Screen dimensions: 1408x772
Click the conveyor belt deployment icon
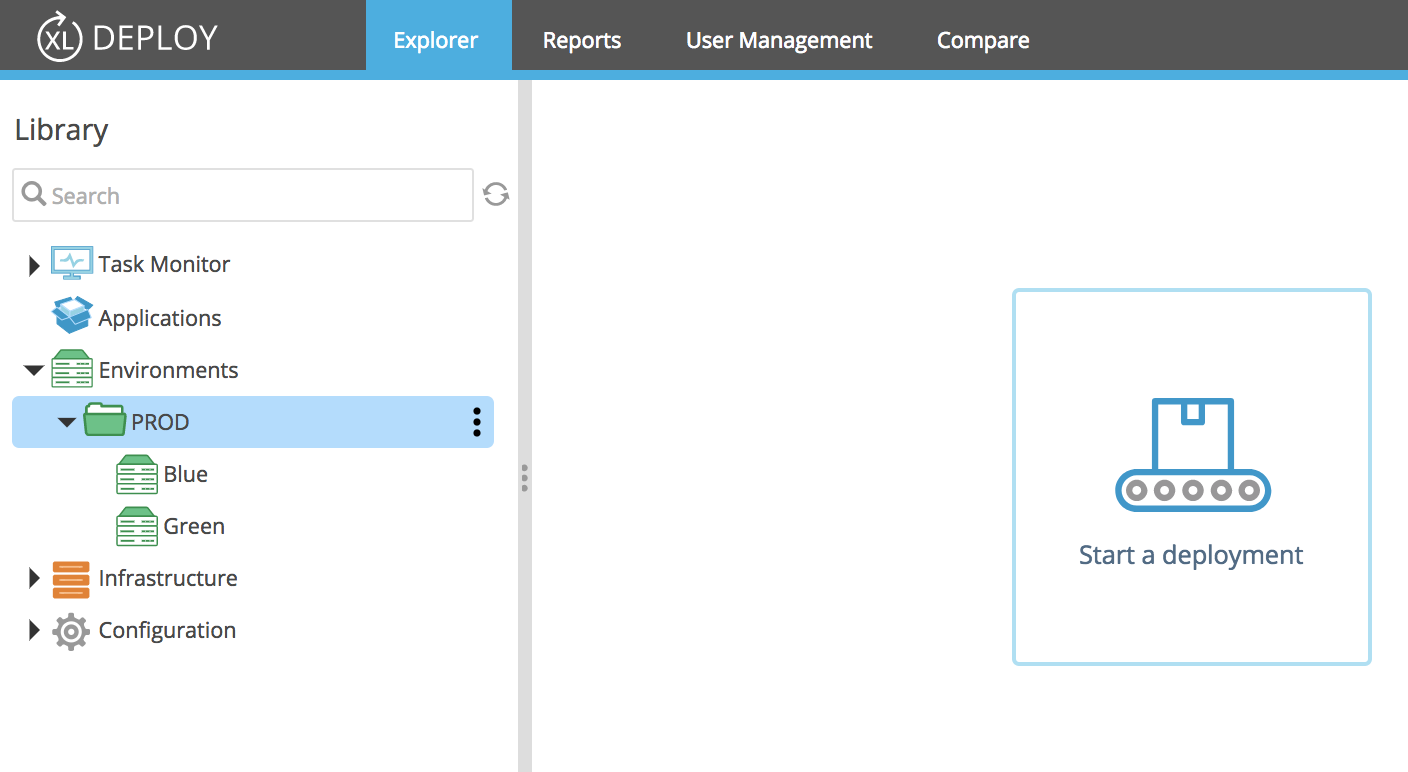tap(1192, 454)
